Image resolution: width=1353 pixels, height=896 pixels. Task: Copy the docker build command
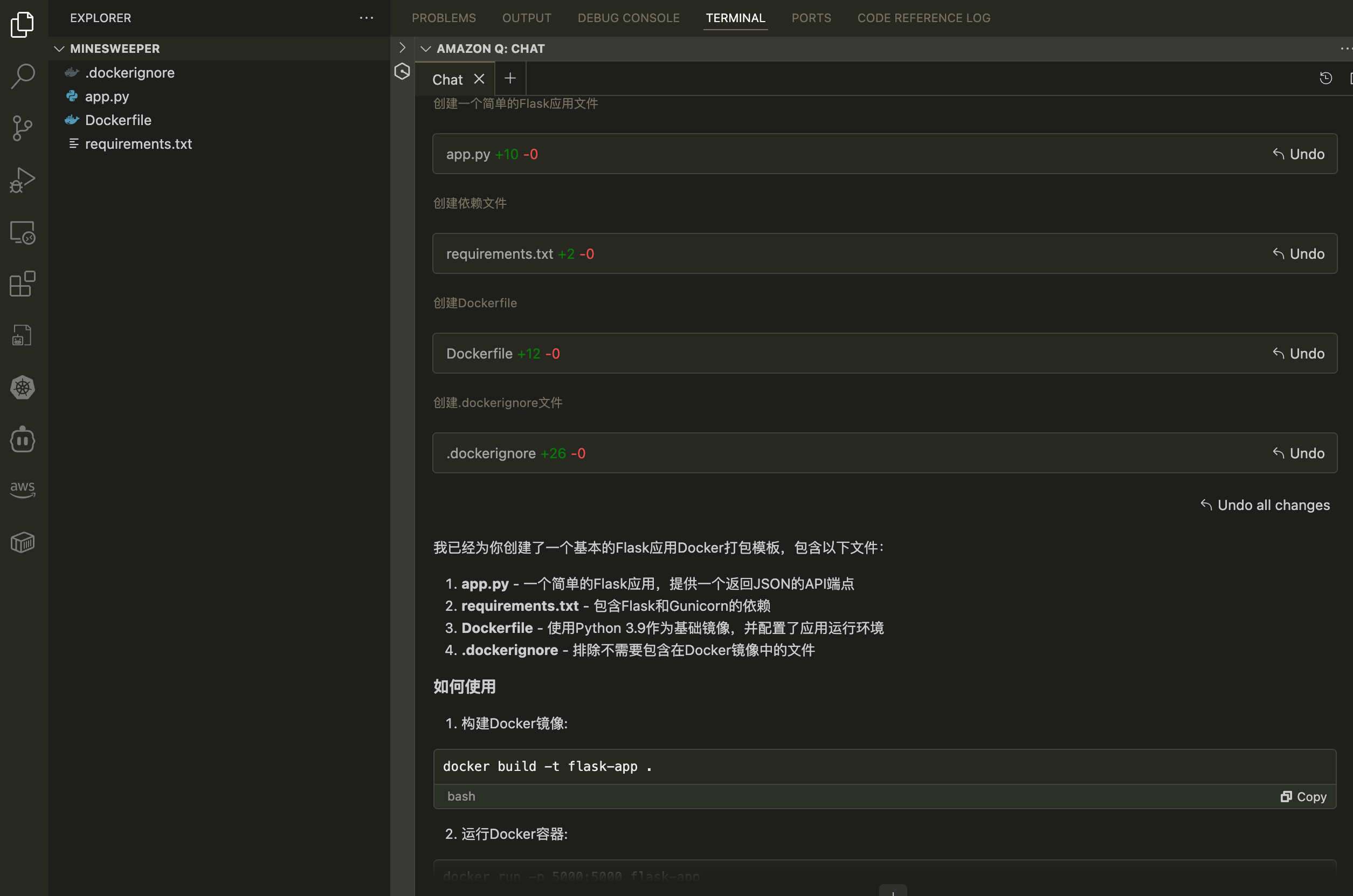point(1303,797)
